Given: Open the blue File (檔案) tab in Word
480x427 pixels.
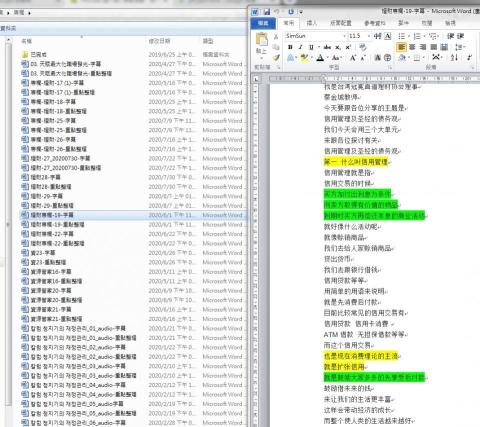Looking at the screenshot, I should [263, 23].
